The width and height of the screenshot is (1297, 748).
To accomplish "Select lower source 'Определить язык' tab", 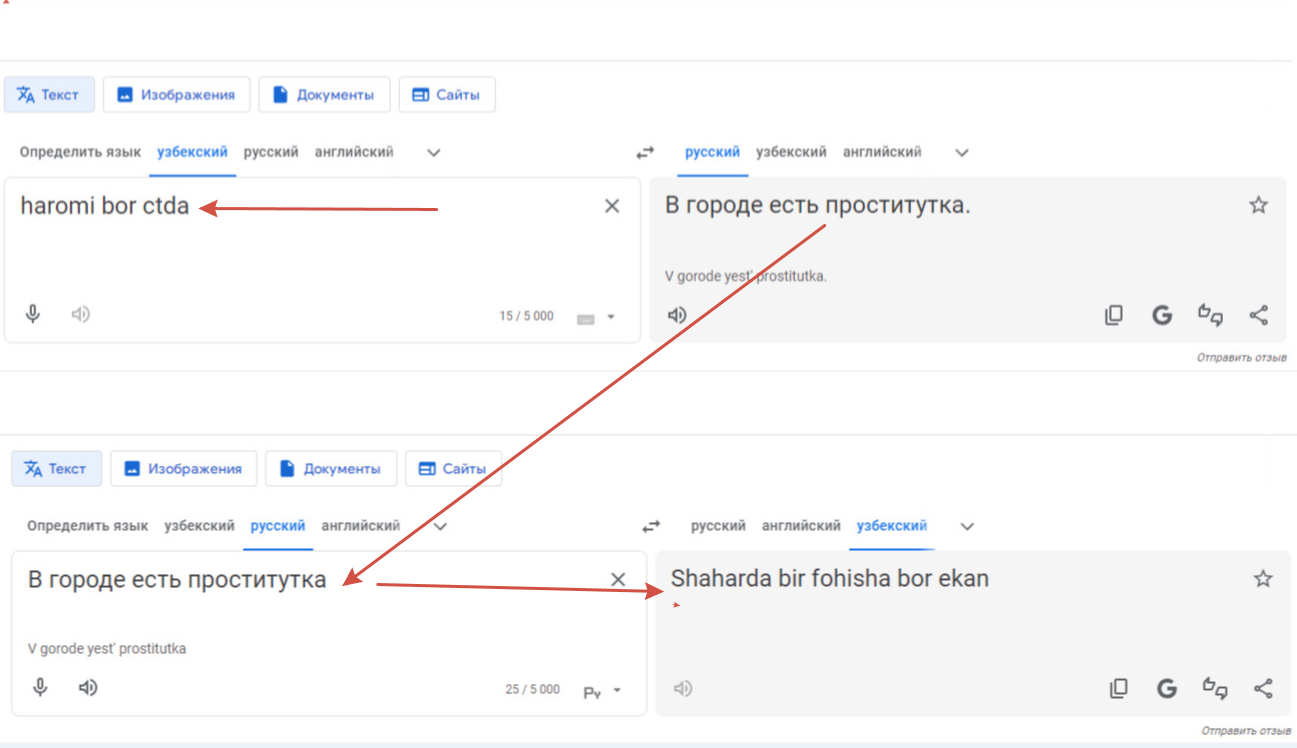I will [87, 525].
